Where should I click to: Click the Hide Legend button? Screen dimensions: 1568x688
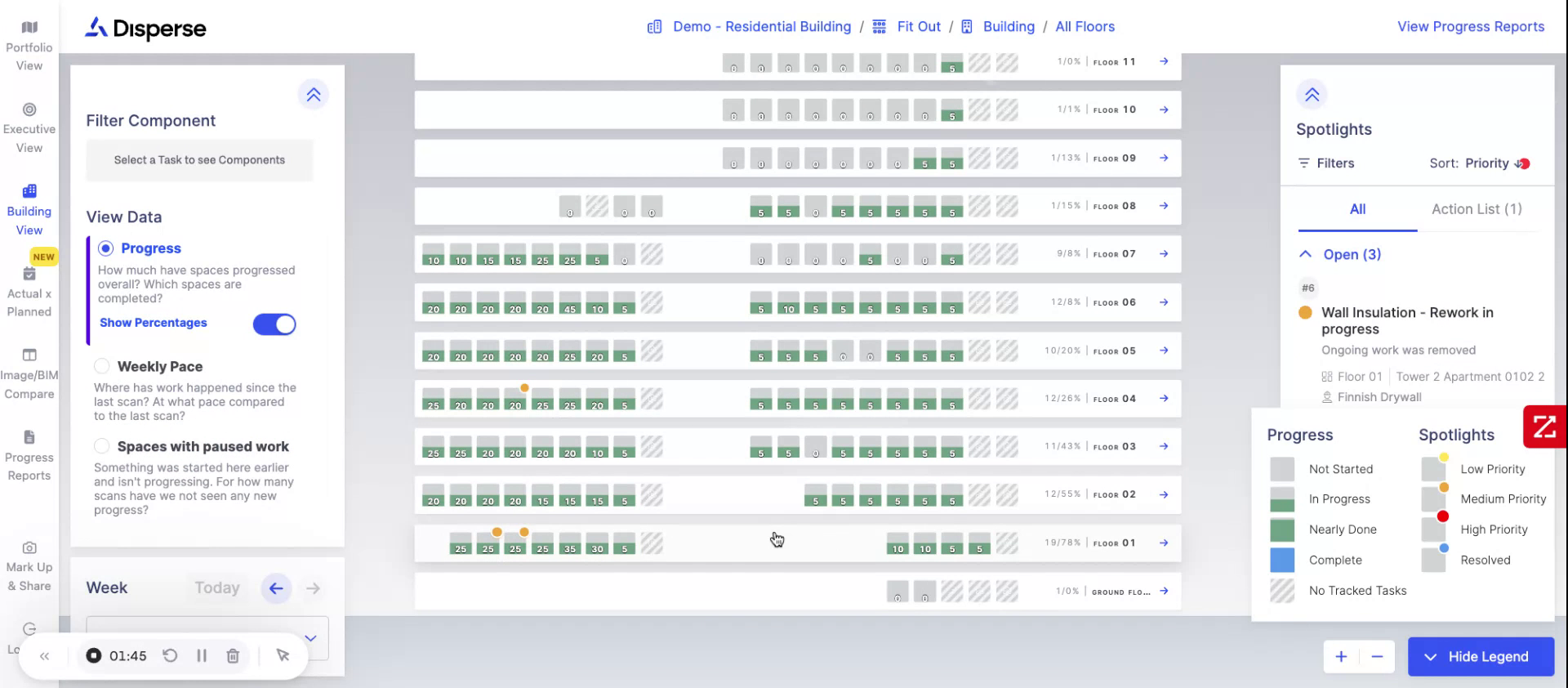(1481, 657)
